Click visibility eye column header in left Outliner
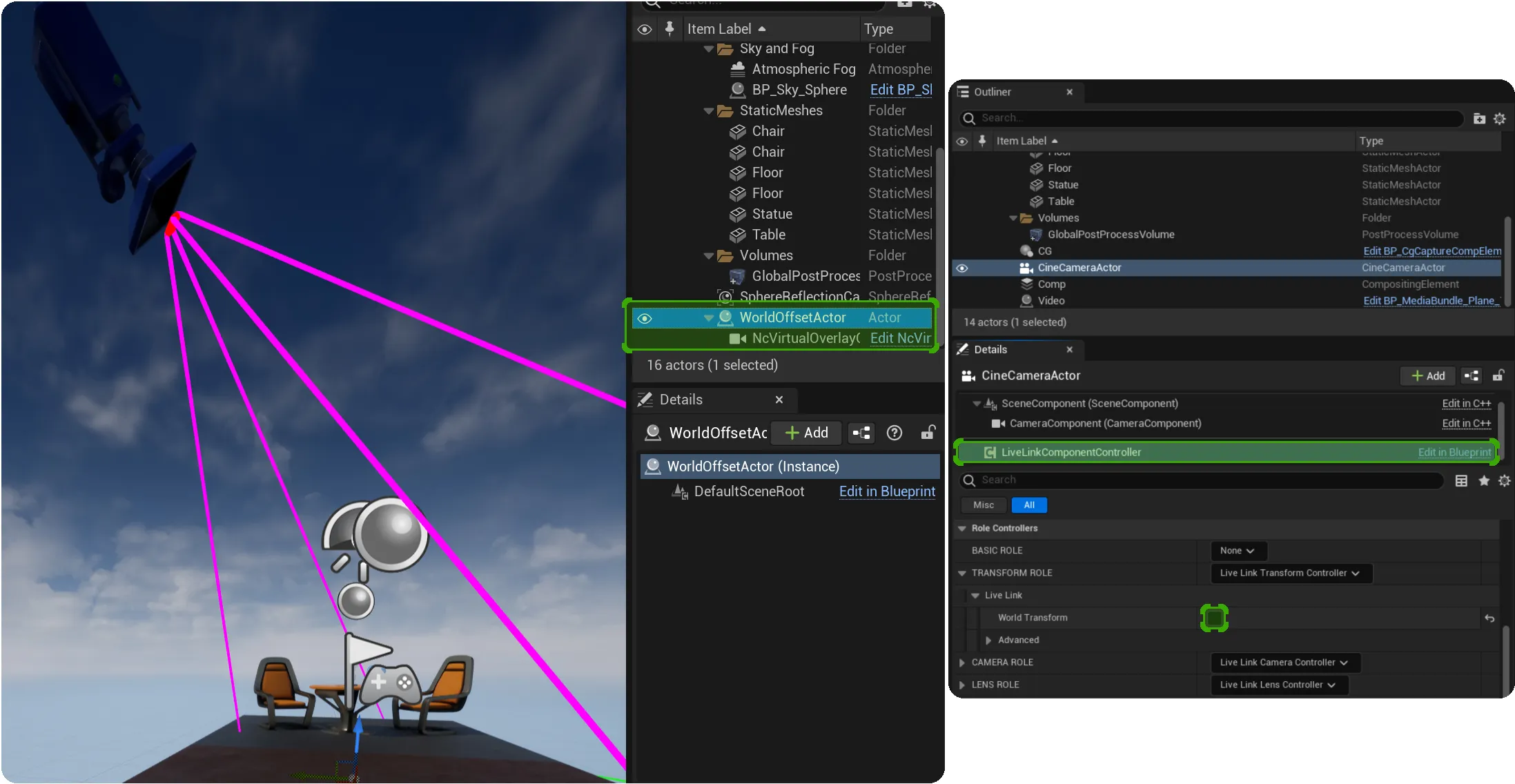Screen dimensions: 1515x784 coord(645,29)
